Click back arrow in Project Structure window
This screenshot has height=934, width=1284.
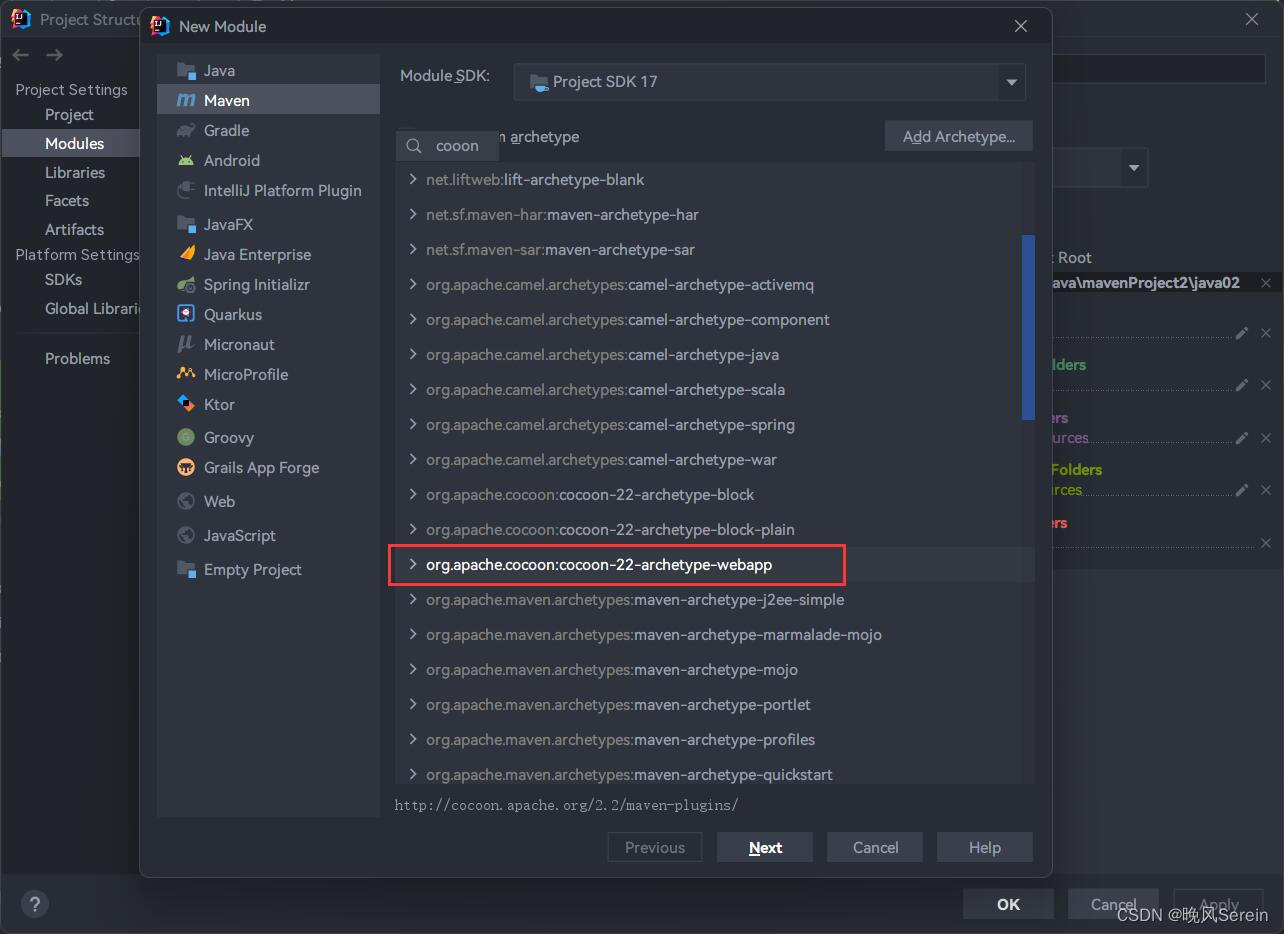(21, 55)
